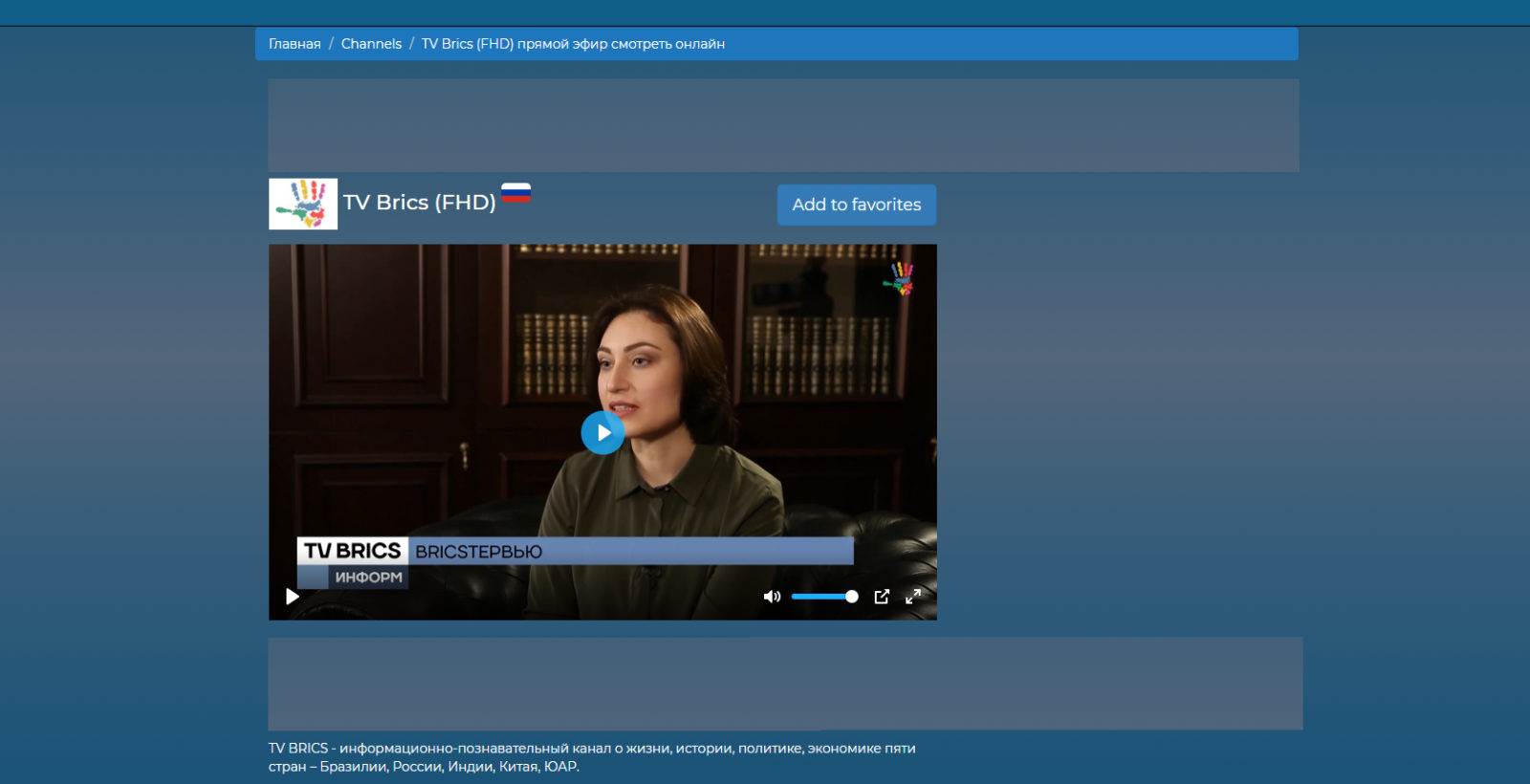Click the TV Brics handprint channel logo
This screenshot has width=1530, height=784.
click(x=303, y=204)
